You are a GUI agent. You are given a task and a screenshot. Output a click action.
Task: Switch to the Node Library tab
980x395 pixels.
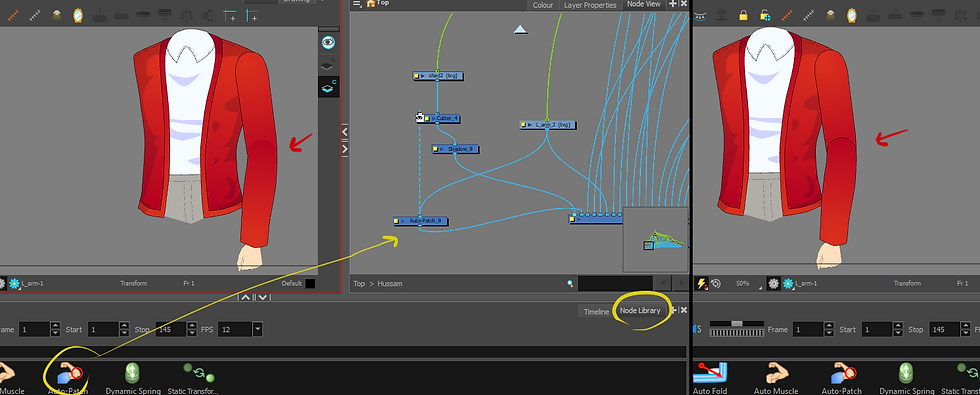tap(640, 311)
